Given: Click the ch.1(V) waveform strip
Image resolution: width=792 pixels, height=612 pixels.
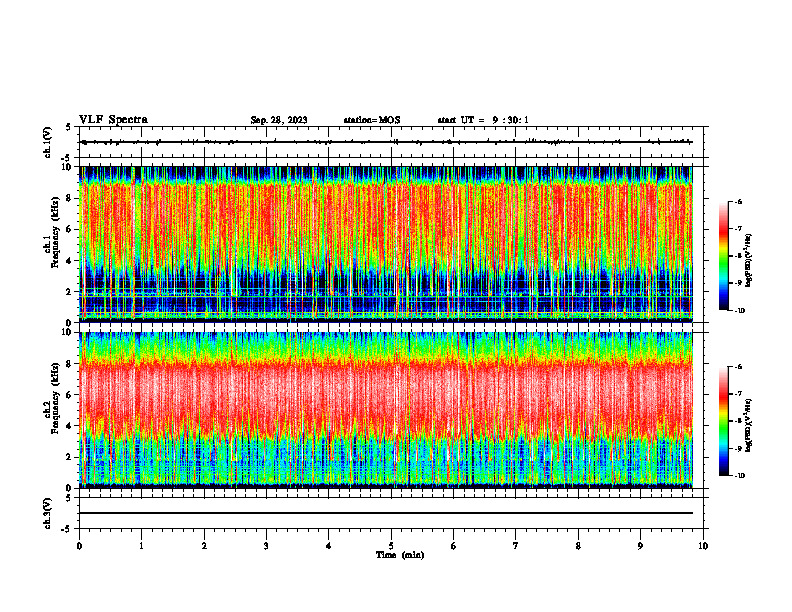Looking at the screenshot, I should pos(391,142).
